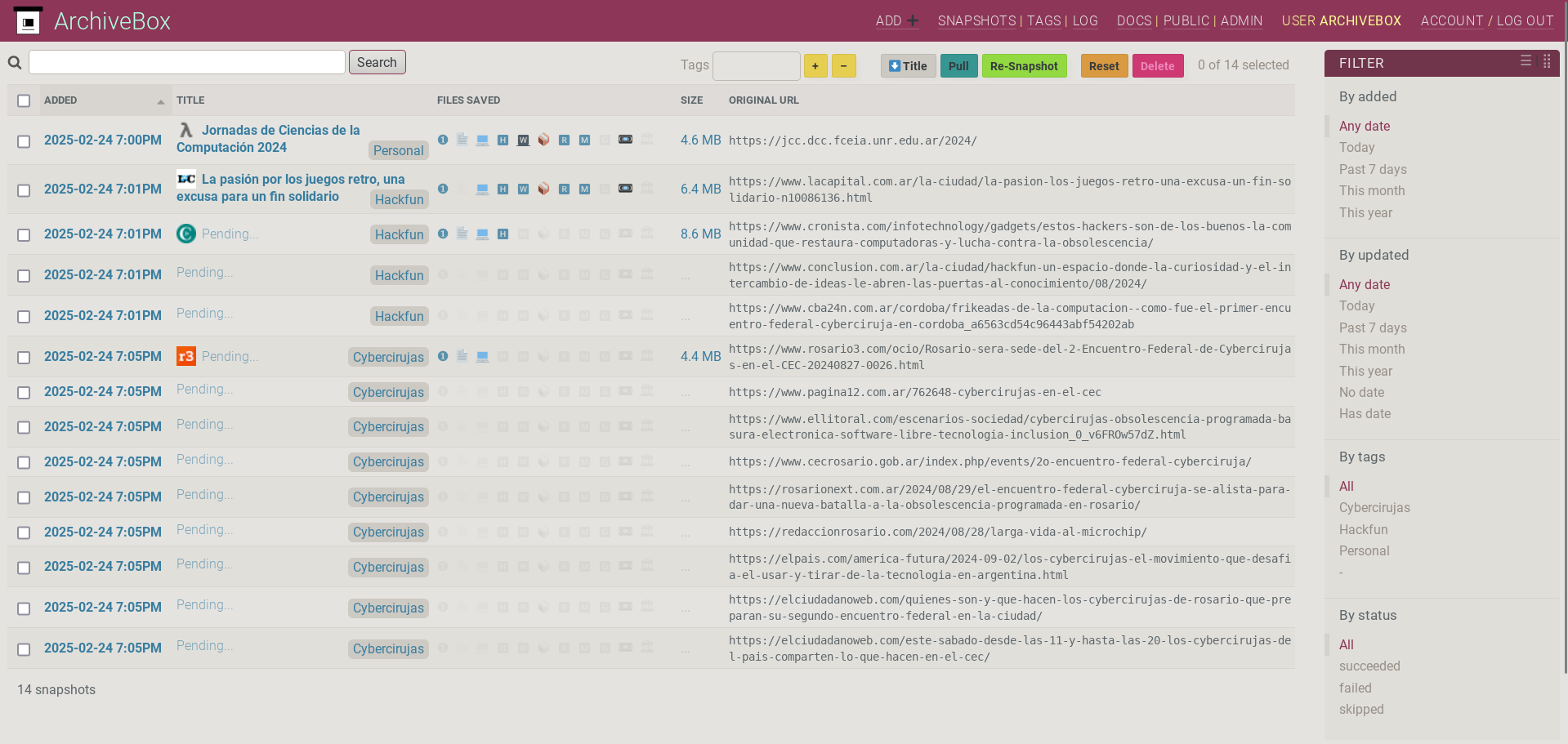
Task: Check the box for Jornadas de Ciencias snapshot
Action: (24, 141)
